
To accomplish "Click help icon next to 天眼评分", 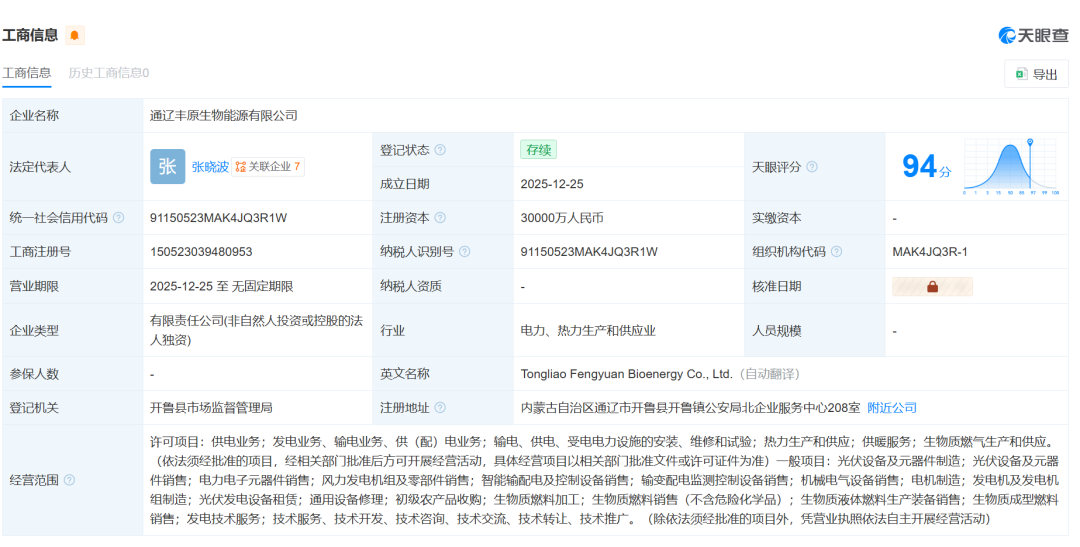I will [812, 167].
